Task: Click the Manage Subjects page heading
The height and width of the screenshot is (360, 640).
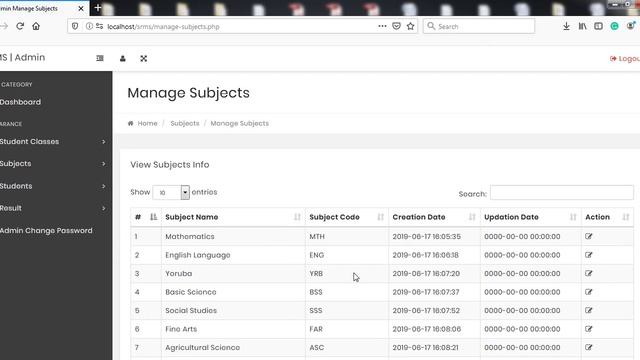Action: coord(189,93)
